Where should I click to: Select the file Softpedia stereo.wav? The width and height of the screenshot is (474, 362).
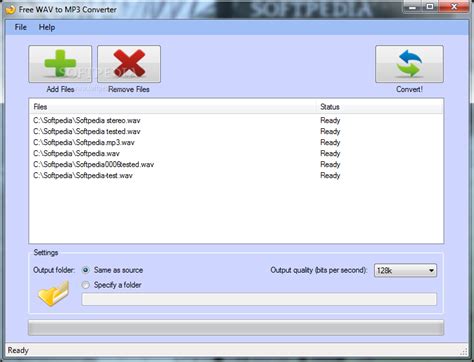87,120
